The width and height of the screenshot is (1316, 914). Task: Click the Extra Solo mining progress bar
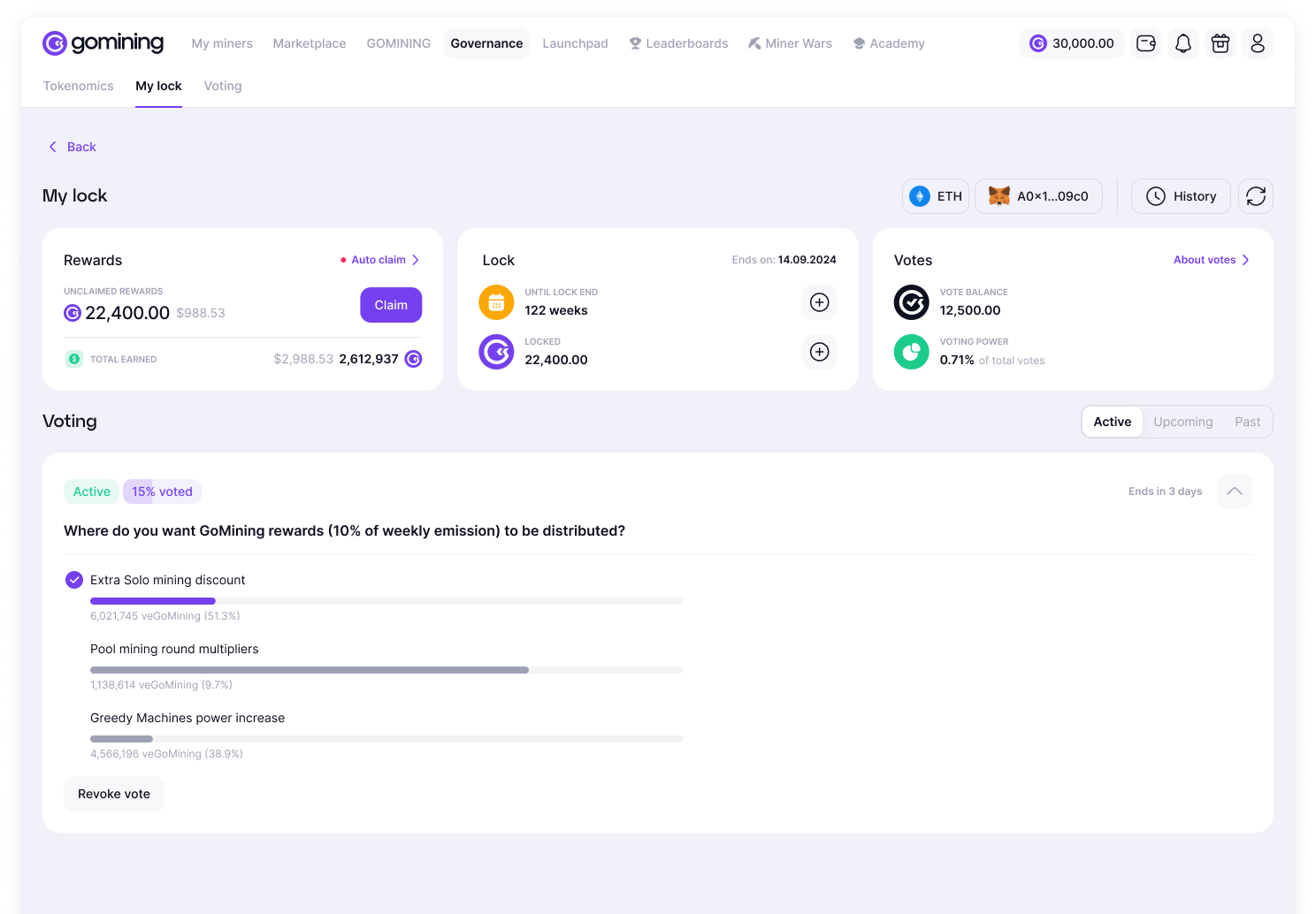click(386, 601)
